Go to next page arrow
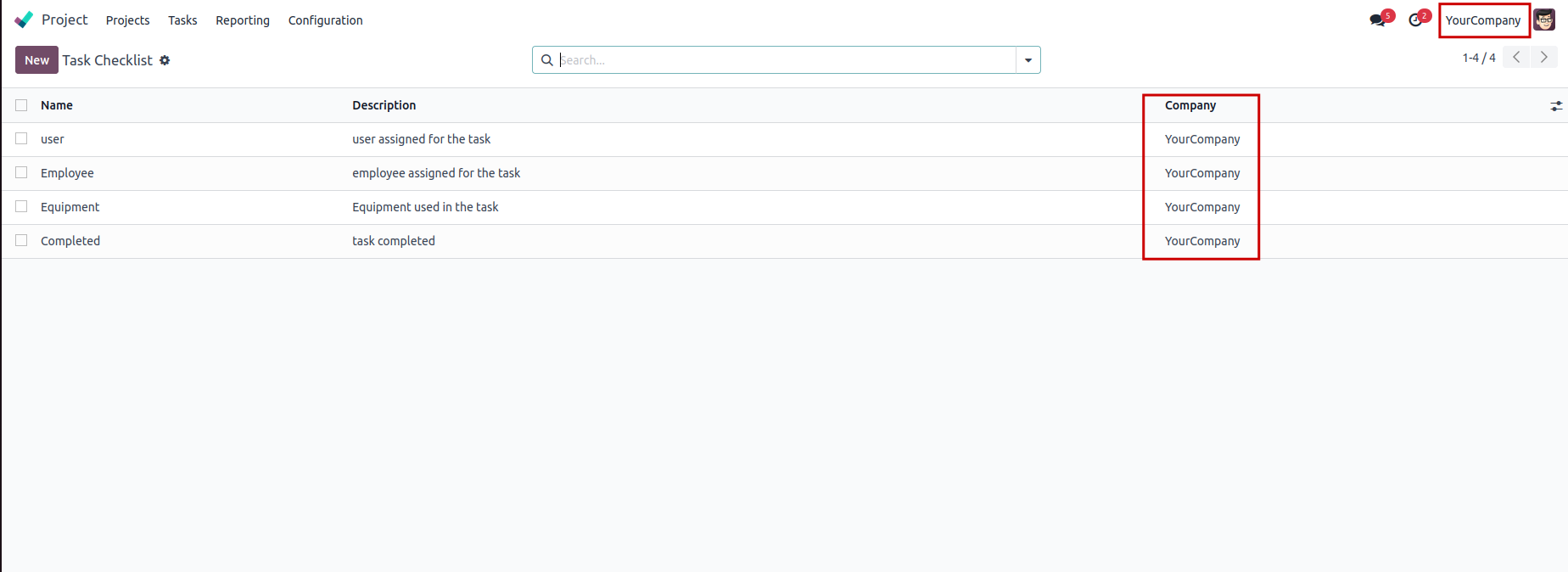The image size is (1568, 572). [1544, 58]
